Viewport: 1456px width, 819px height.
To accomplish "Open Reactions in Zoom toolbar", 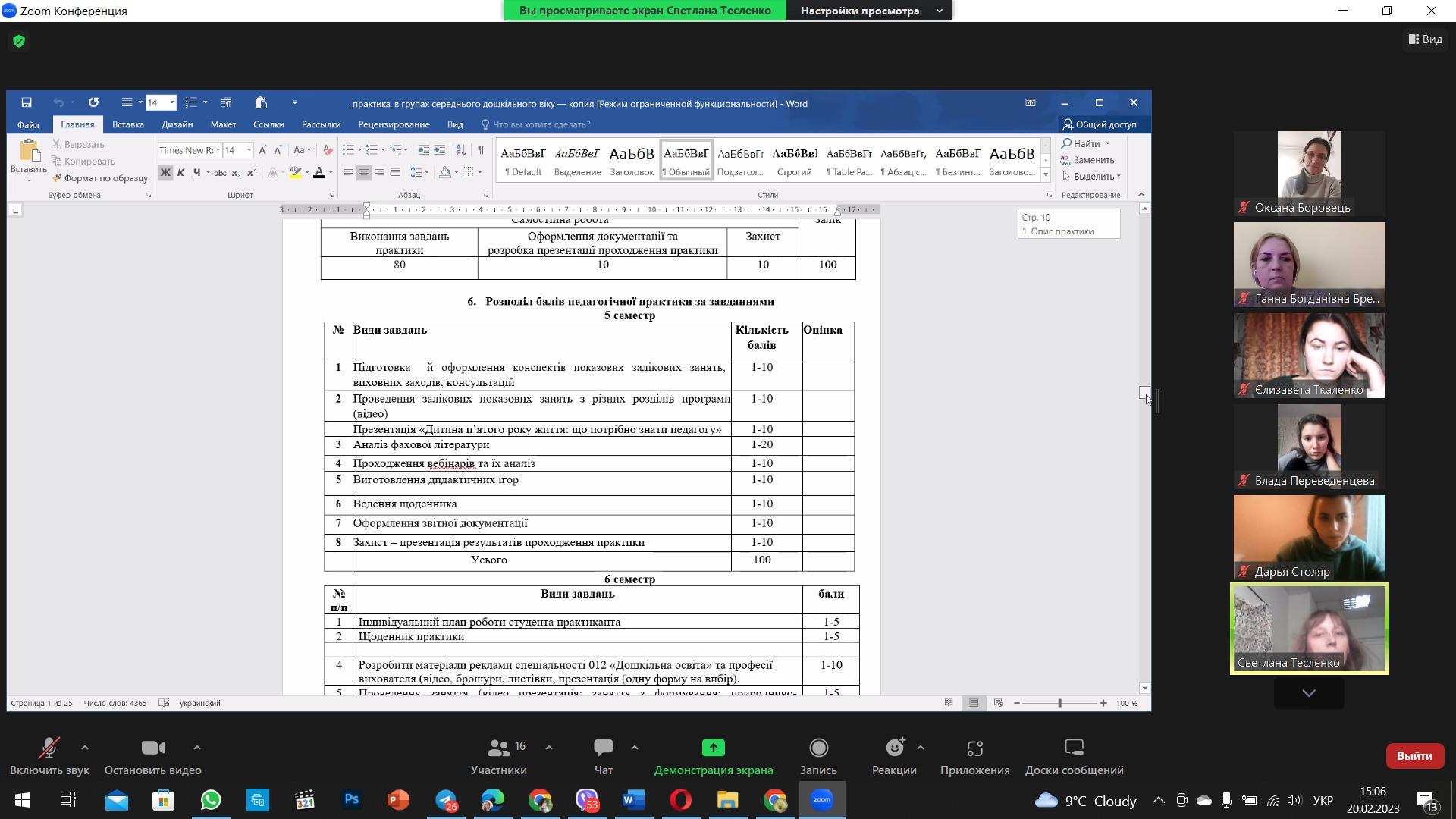I will coord(894,756).
